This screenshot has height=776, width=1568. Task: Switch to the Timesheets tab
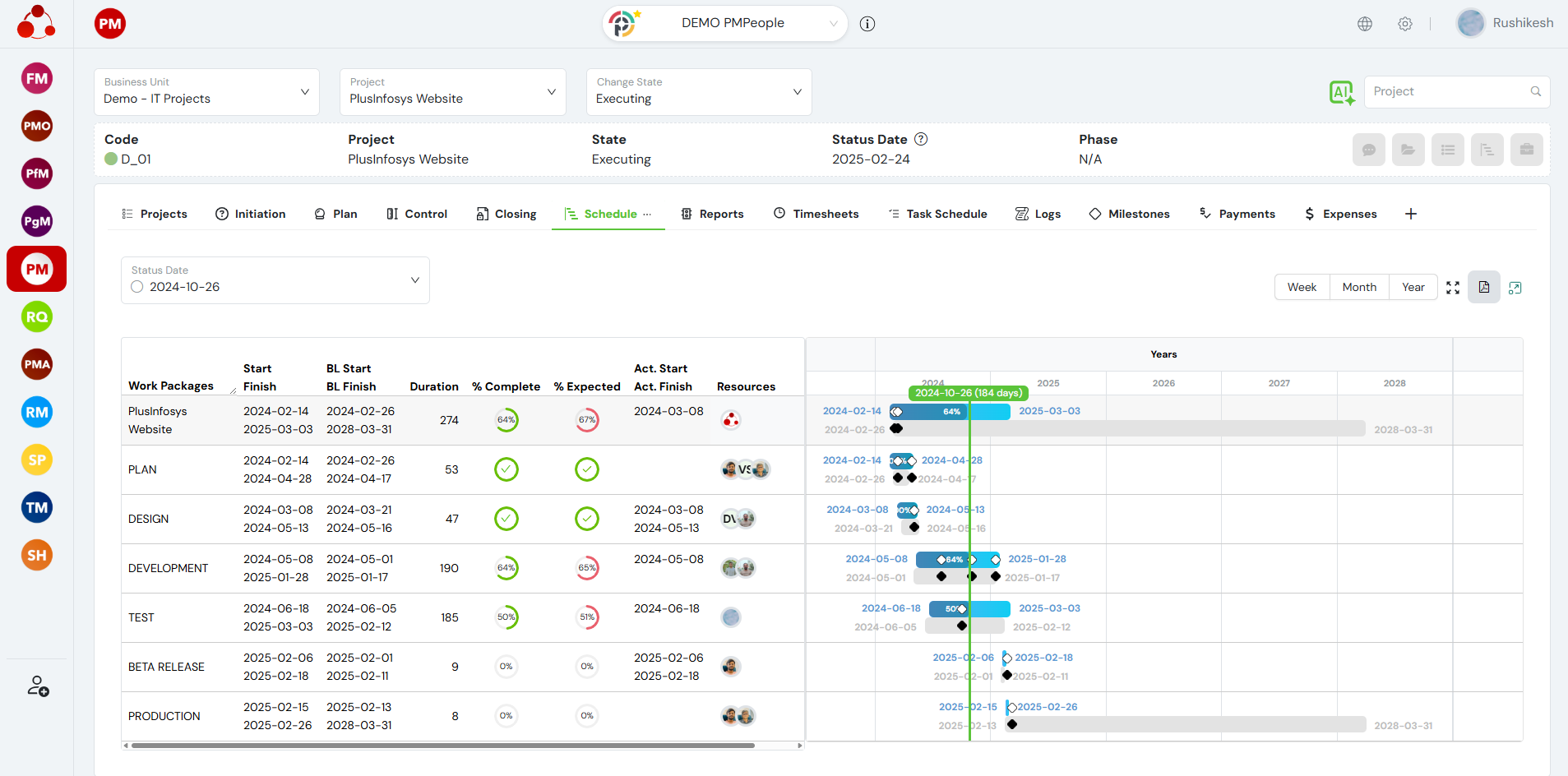coord(816,214)
